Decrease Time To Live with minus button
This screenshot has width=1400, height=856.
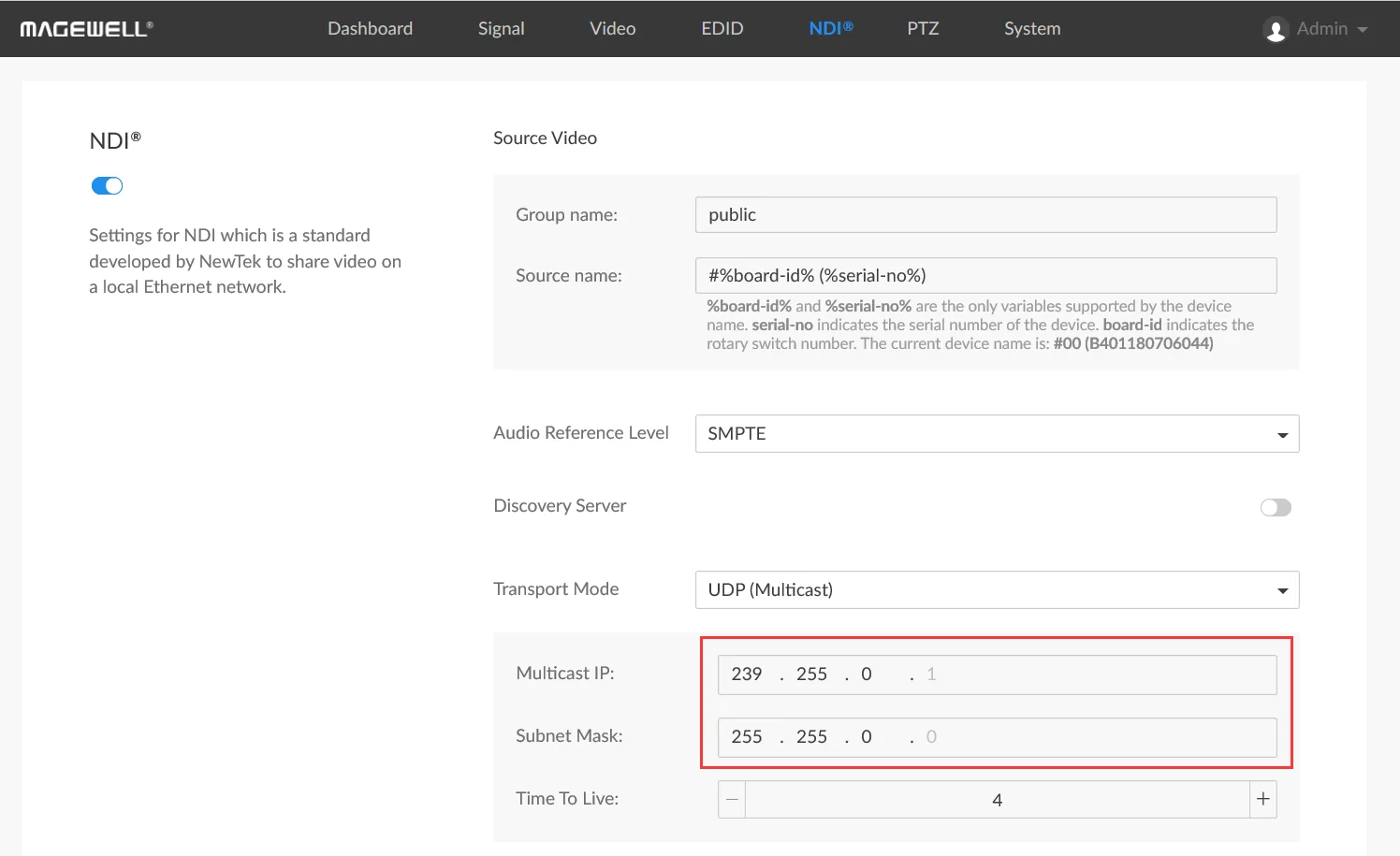(x=732, y=800)
